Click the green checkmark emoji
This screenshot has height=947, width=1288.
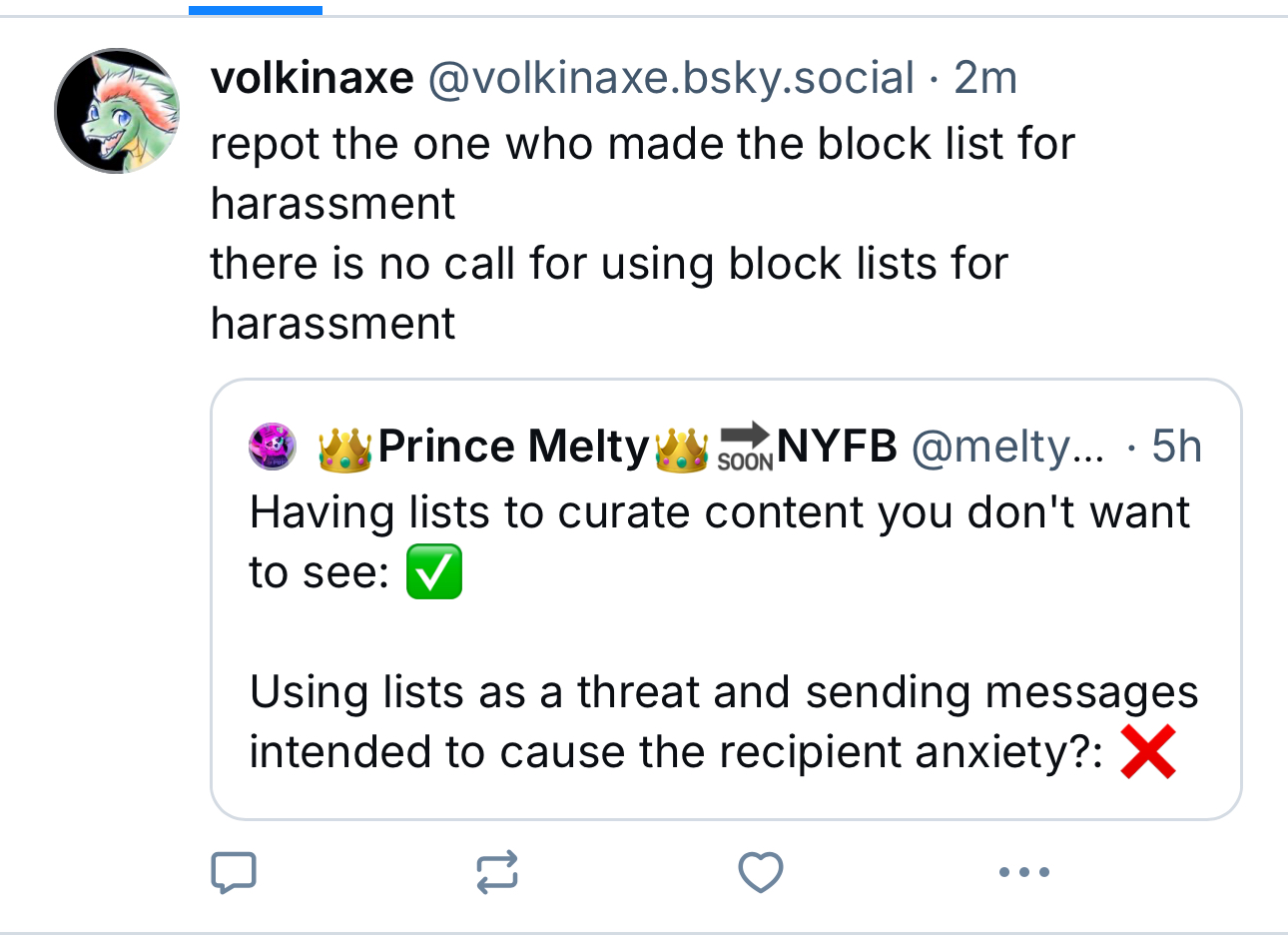(434, 571)
